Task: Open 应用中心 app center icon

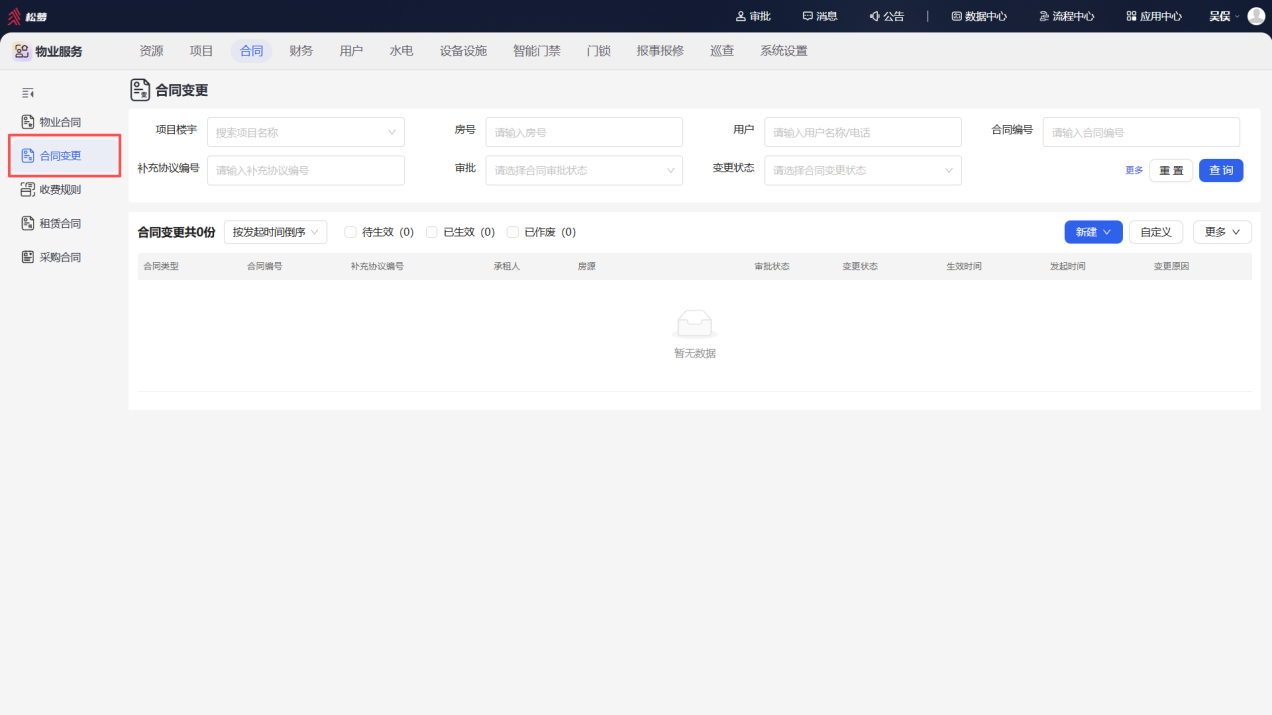Action: point(1131,16)
